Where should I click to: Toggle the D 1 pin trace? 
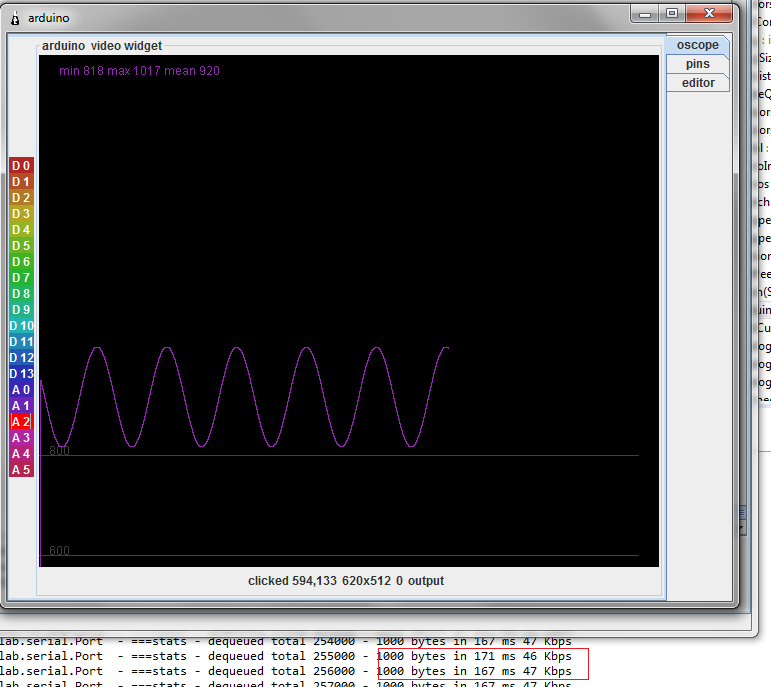click(21, 181)
